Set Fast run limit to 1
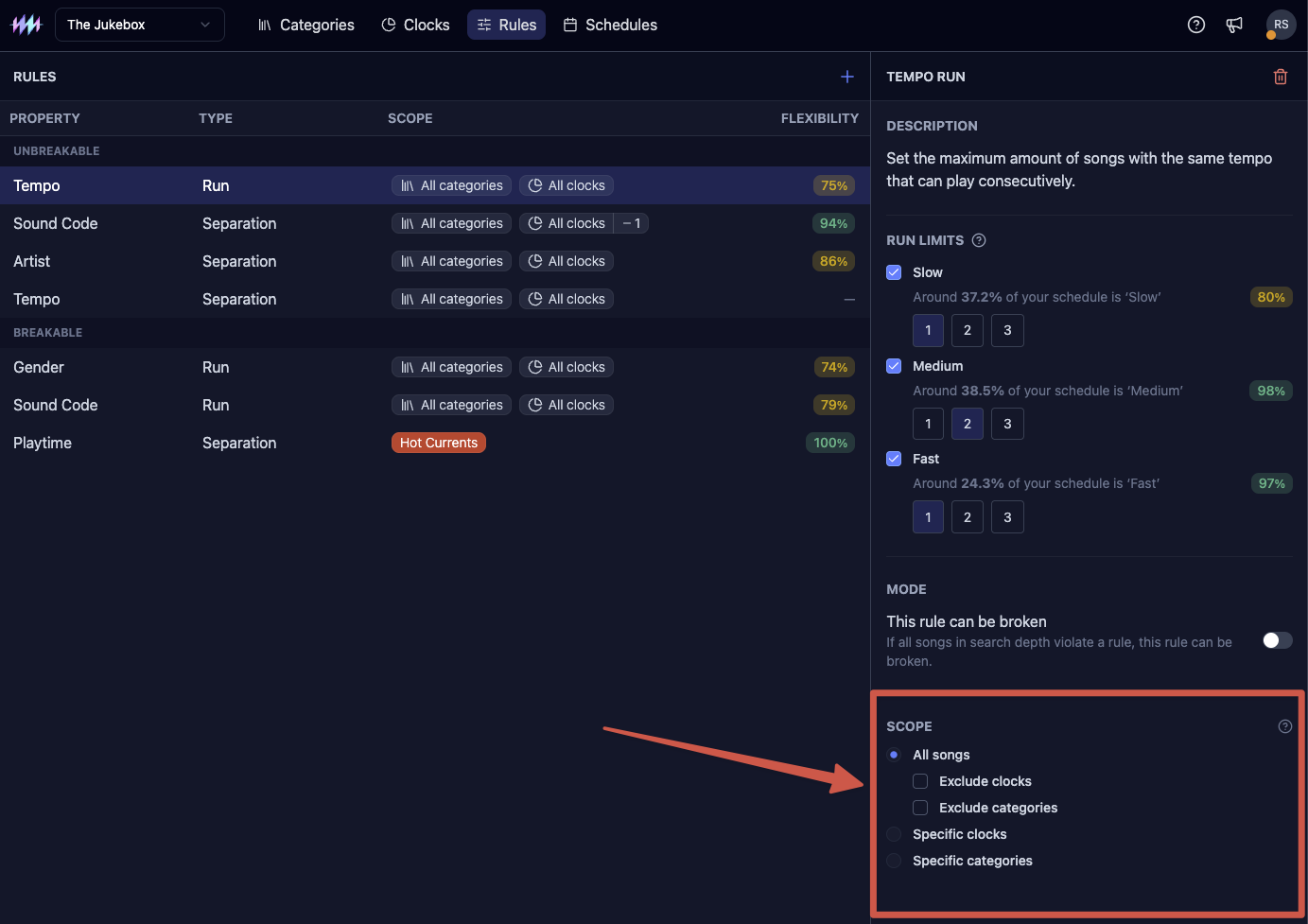The image size is (1308, 924). (928, 517)
